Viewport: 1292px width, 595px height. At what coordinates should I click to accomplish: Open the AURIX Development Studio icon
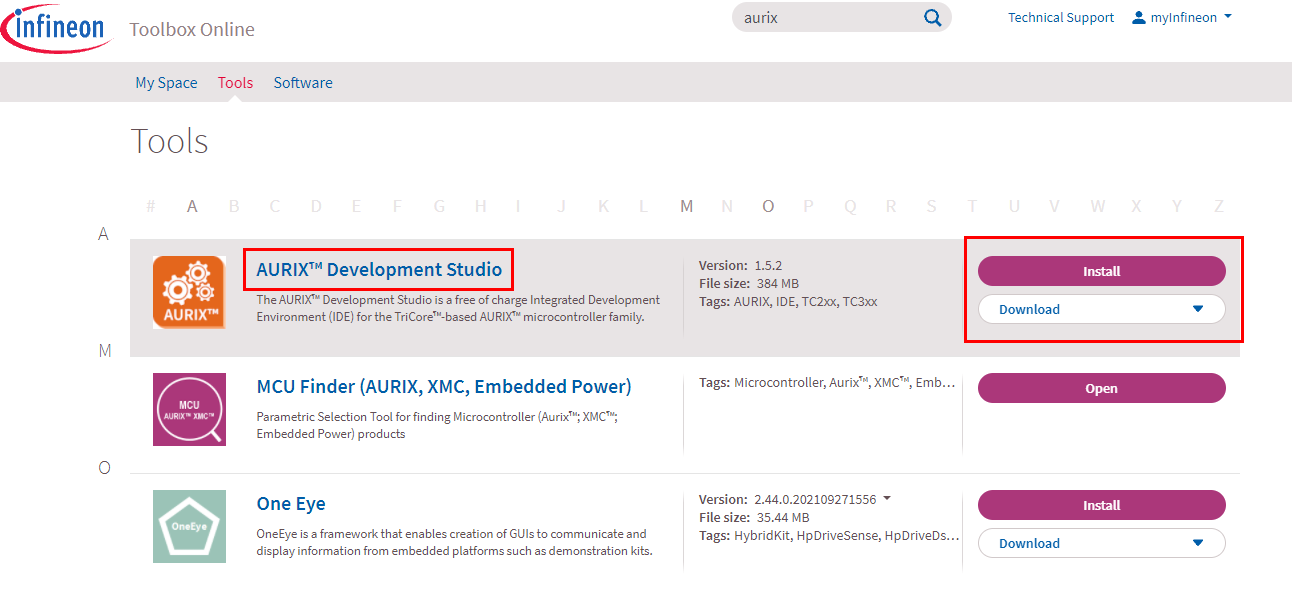[x=189, y=292]
